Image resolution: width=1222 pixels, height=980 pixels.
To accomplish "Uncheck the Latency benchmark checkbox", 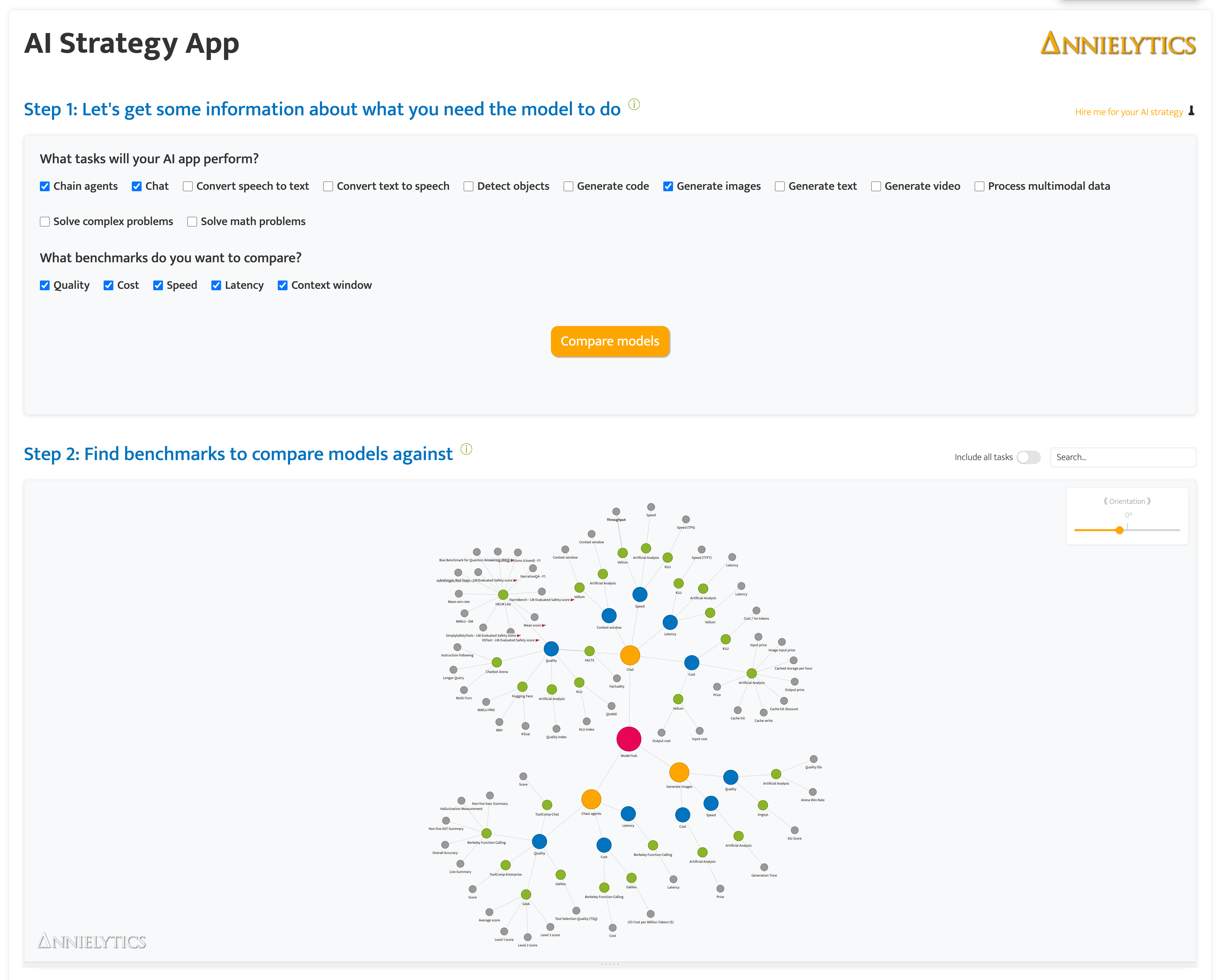I will coord(216,286).
